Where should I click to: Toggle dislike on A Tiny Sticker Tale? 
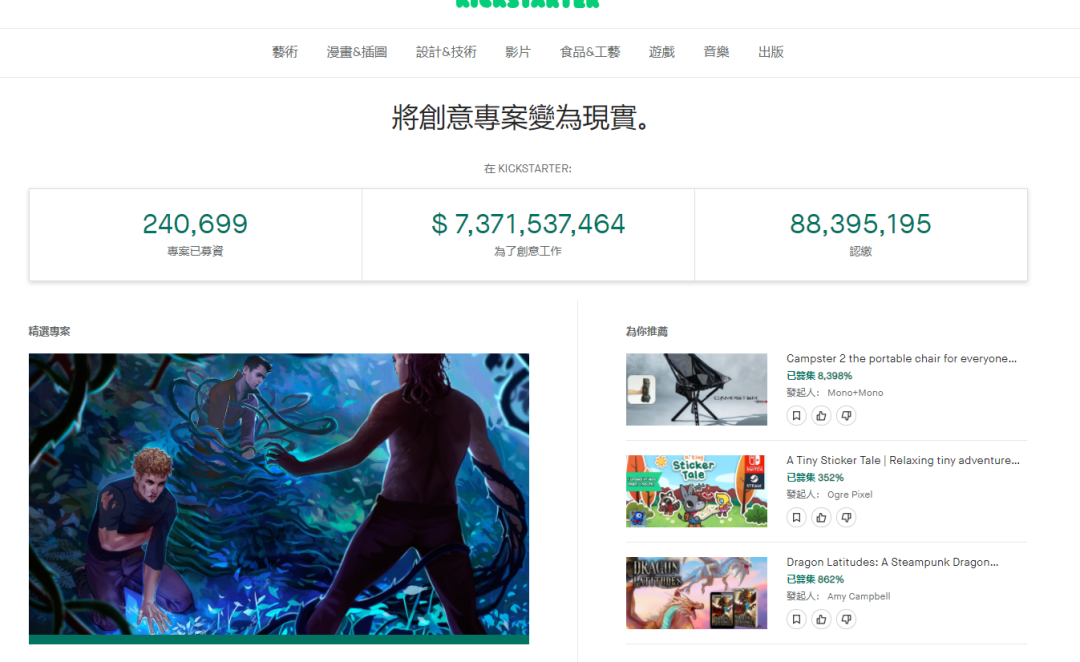[846, 516]
